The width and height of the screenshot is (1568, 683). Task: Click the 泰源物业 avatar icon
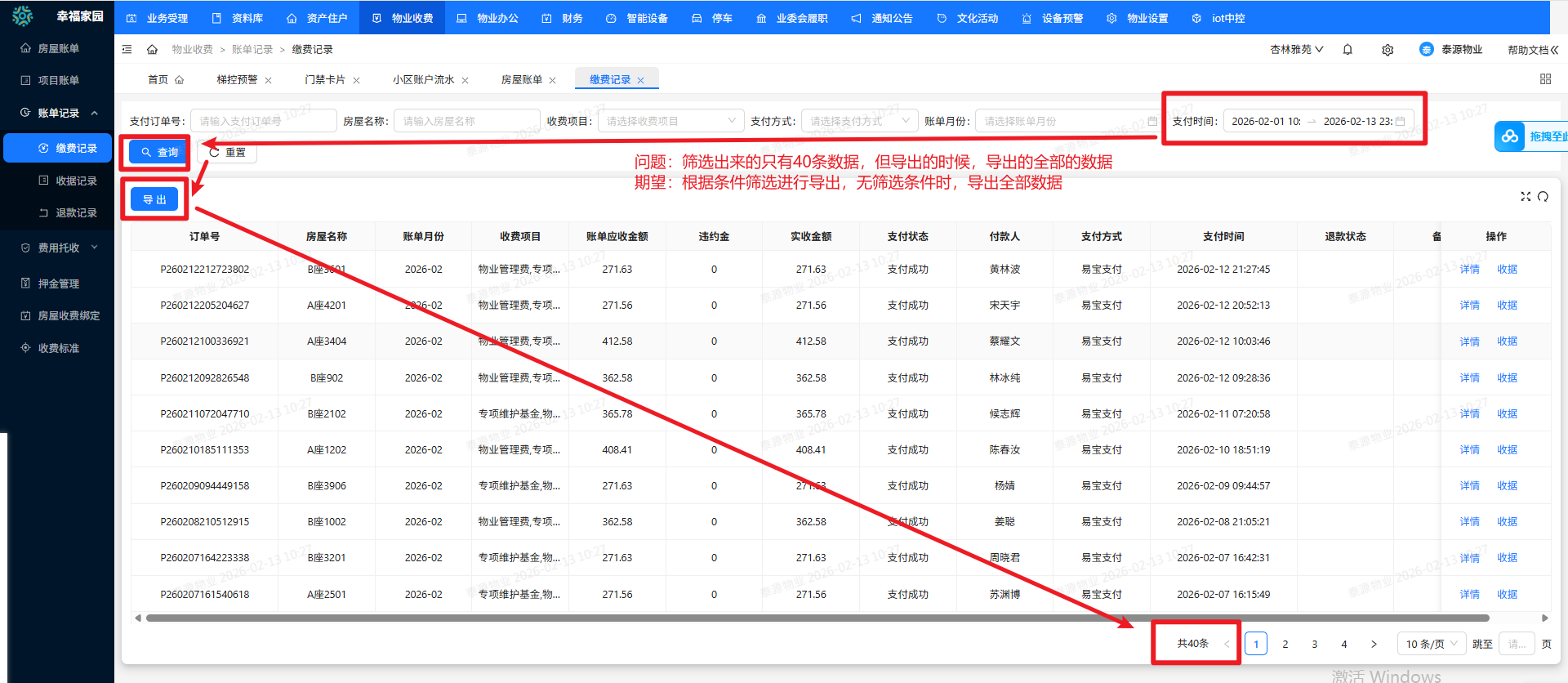[x=1427, y=49]
